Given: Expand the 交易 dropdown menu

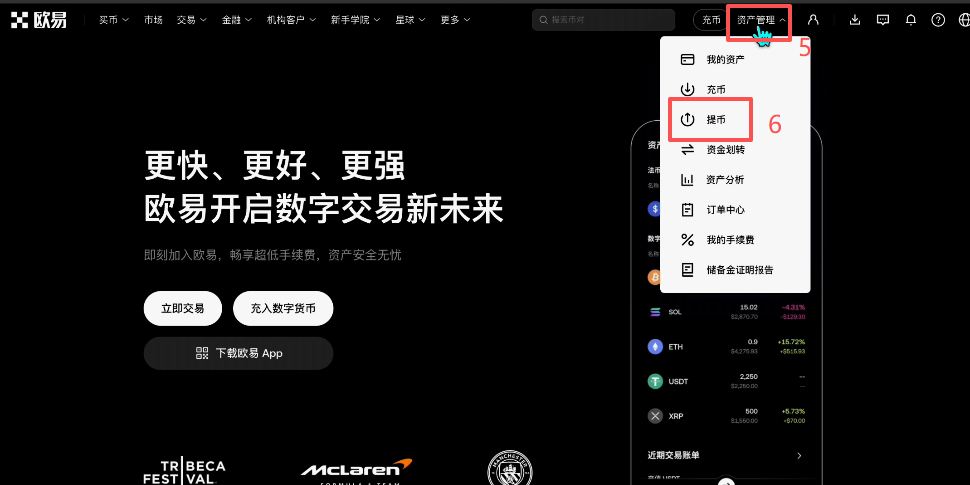Looking at the screenshot, I should (x=191, y=20).
